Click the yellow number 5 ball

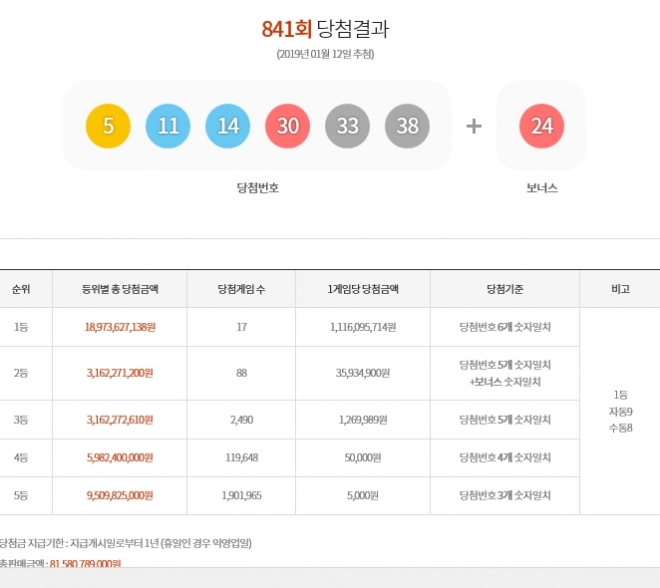click(x=109, y=126)
